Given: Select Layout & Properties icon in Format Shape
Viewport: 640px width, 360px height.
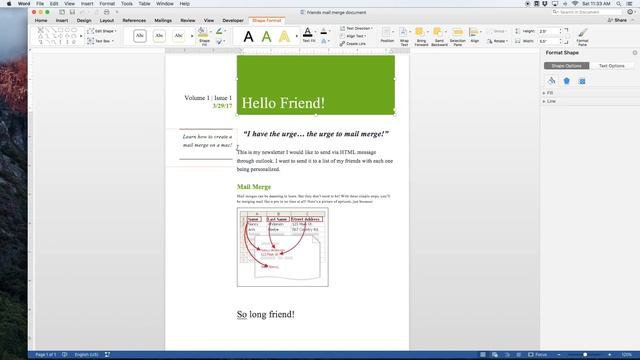Looking at the screenshot, I should pyautogui.click(x=582, y=81).
